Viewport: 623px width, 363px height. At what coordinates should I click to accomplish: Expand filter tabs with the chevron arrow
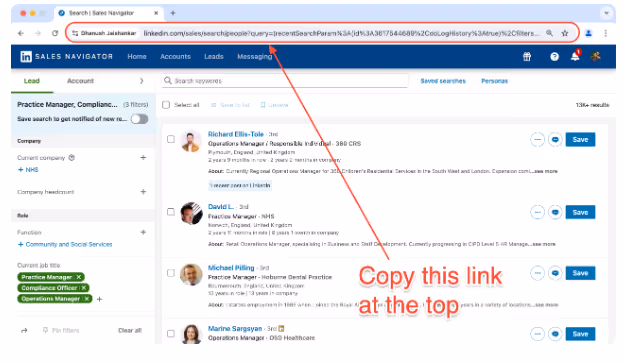click(x=141, y=81)
